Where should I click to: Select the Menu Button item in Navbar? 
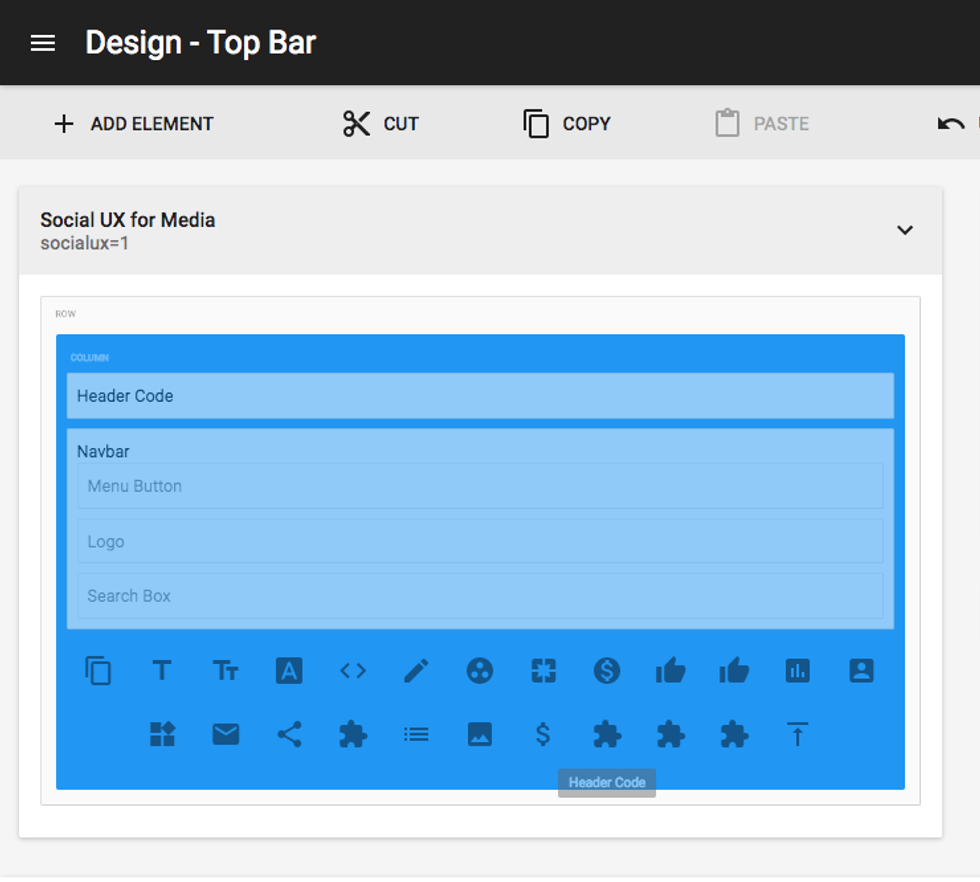tap(480, 486)
